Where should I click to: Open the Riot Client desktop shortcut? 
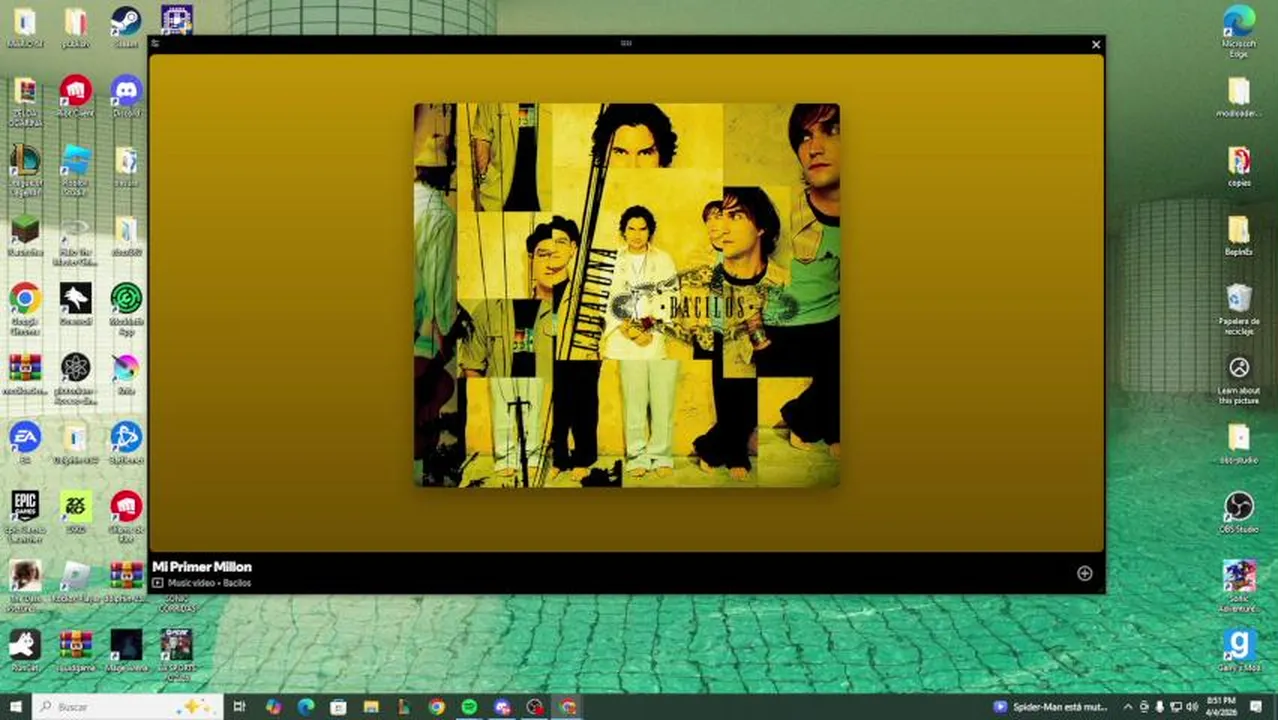pos(75,96)
